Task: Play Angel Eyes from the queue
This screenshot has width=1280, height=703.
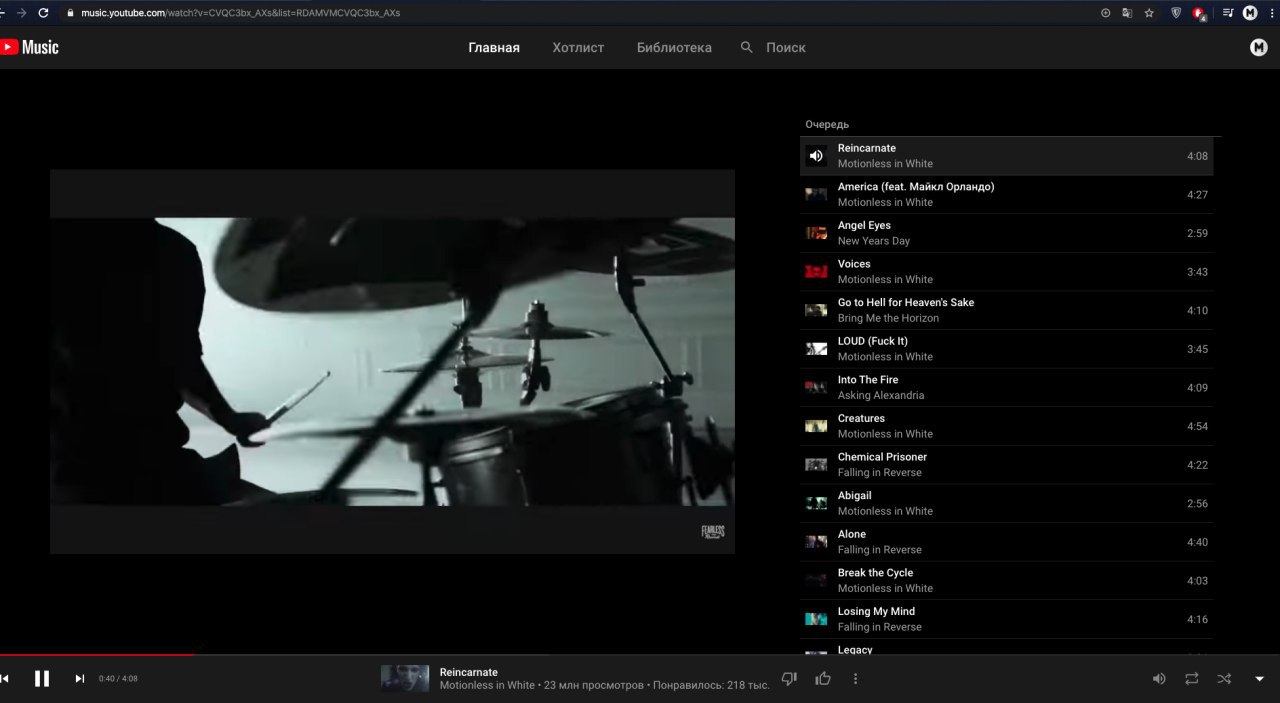Action: (x=1006, y=233)
